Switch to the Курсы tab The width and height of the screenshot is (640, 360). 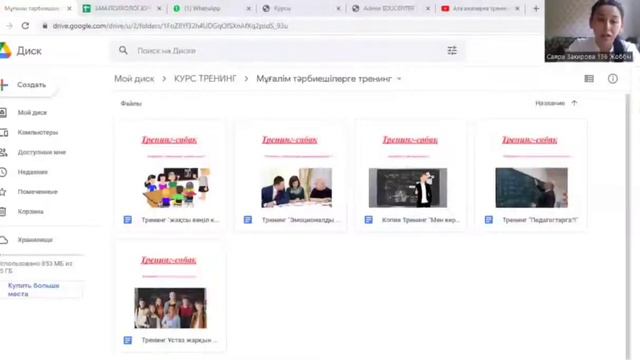[300, 9]
